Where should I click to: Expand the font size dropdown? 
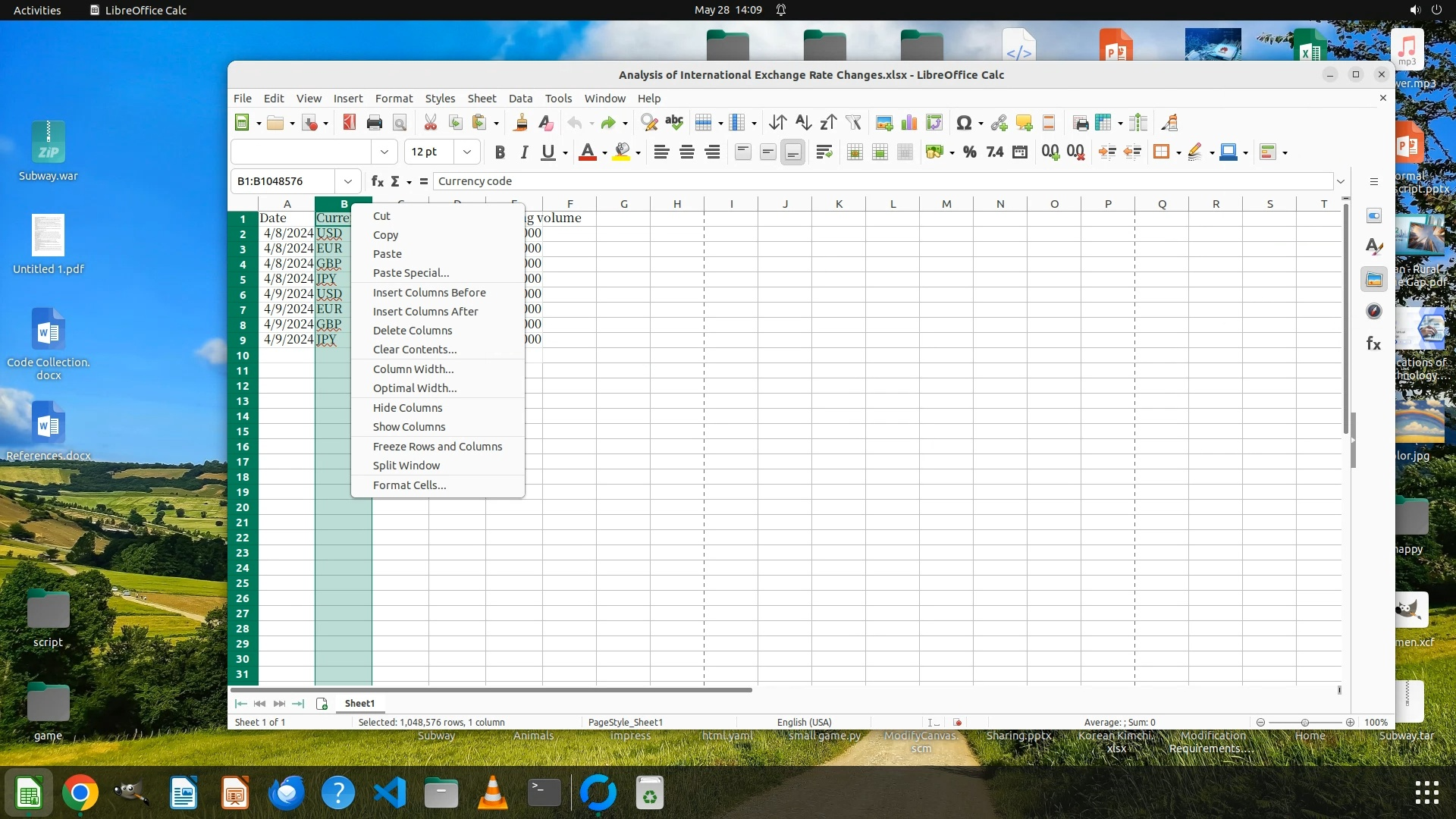pos(467,152)
